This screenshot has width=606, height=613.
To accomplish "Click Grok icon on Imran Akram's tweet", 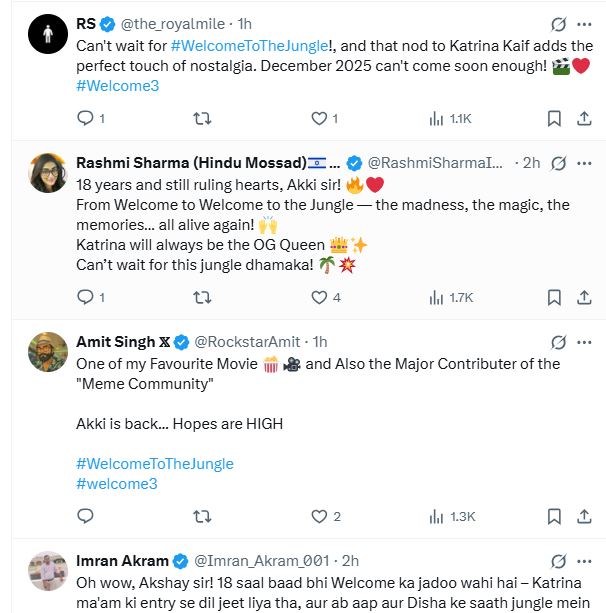I will pos(559,561).
